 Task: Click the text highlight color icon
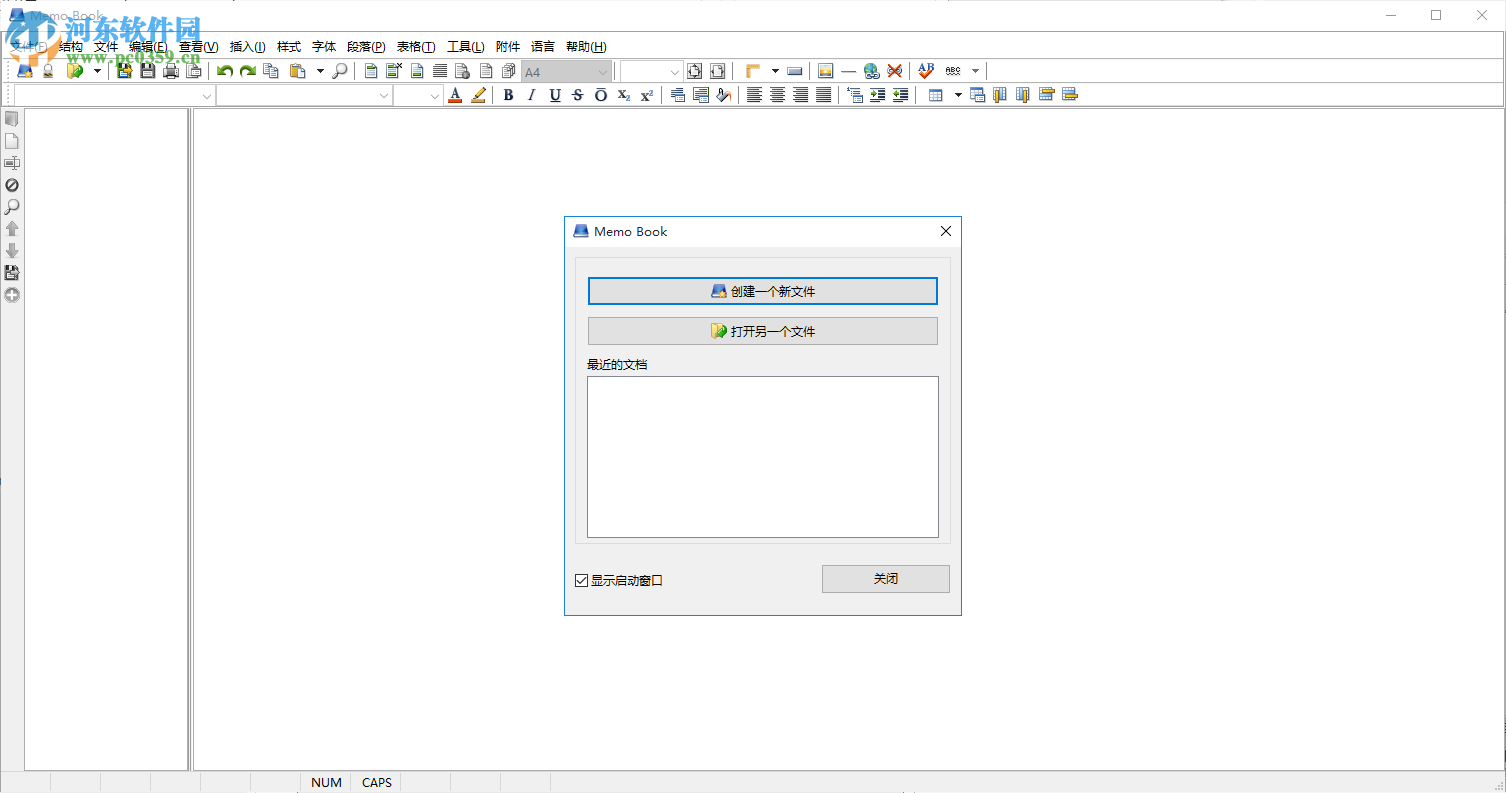[479, 96]
